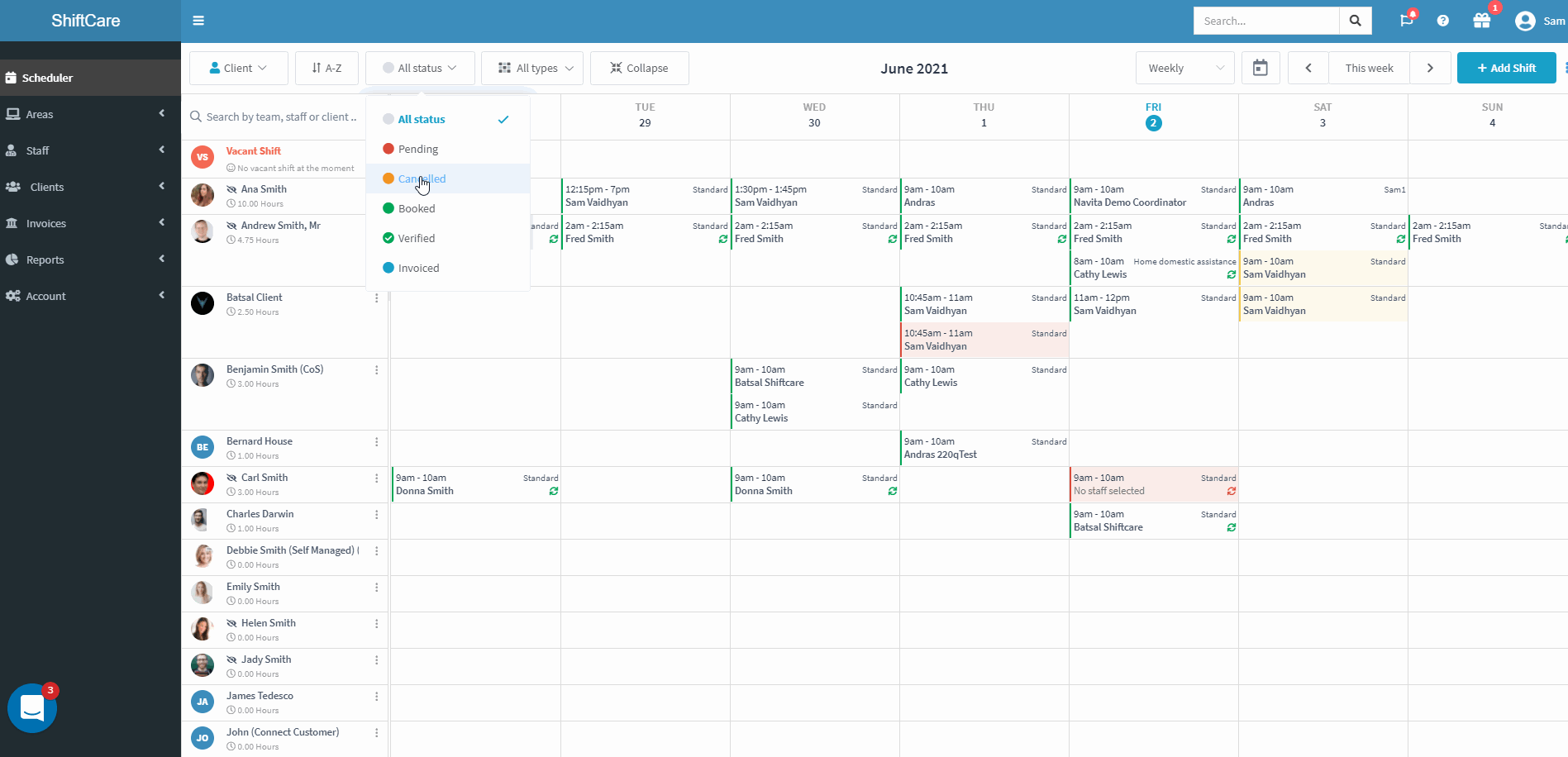Focus the top Search field

click(1266, 21)
